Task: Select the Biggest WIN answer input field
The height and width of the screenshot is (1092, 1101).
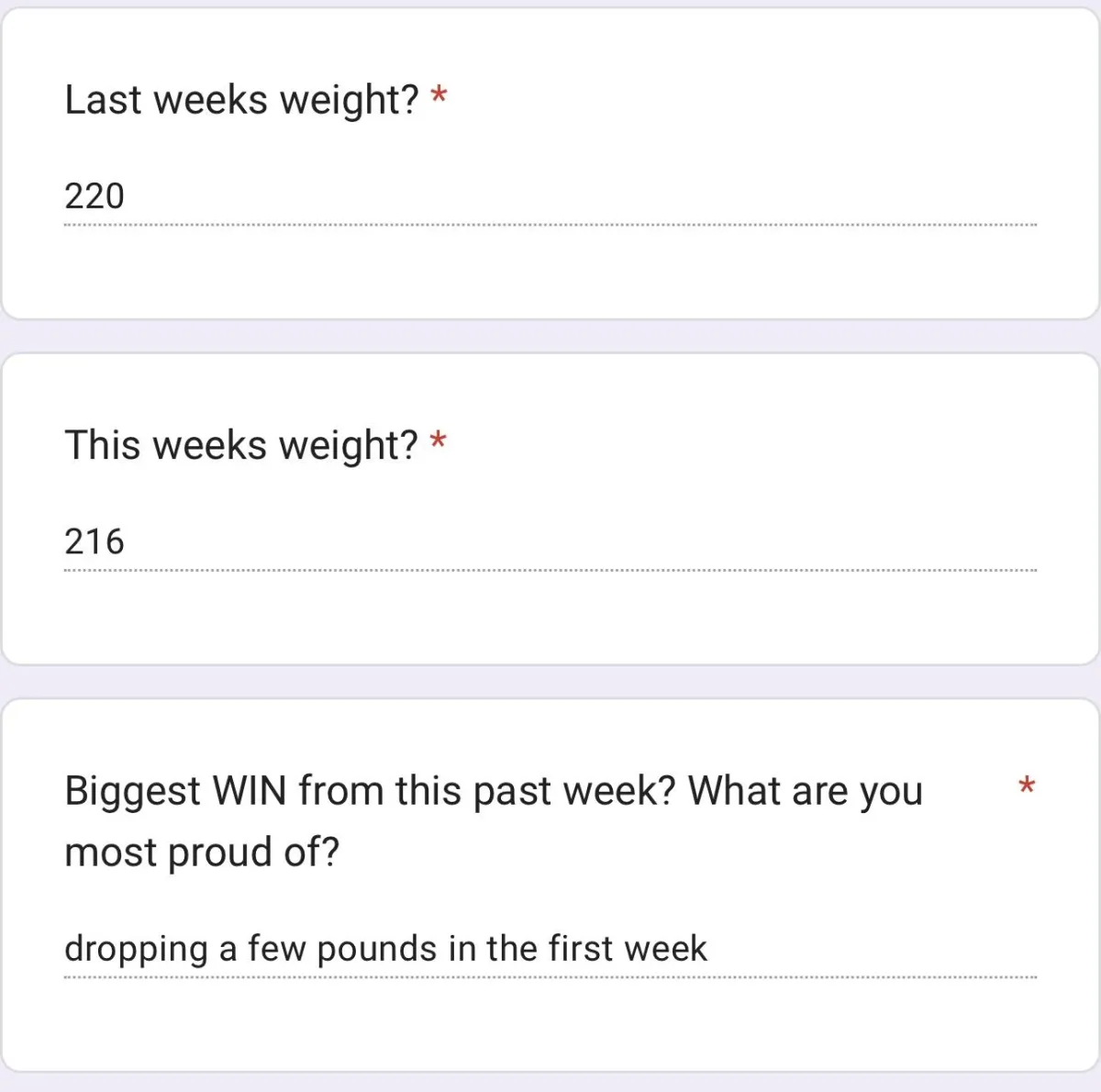Action: coord(550,950)
